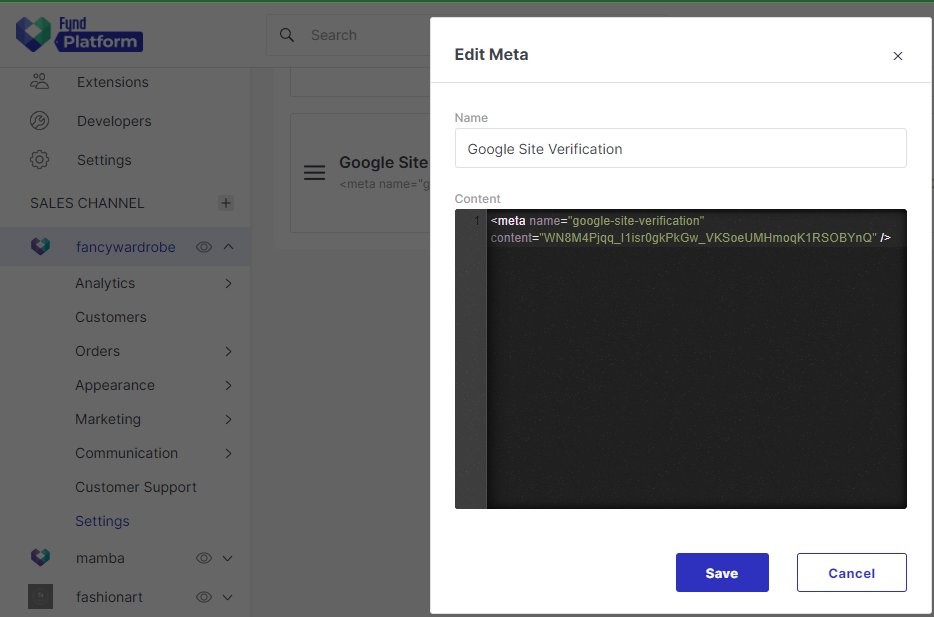Cancel editing the meta tag

tap(851, 572)
